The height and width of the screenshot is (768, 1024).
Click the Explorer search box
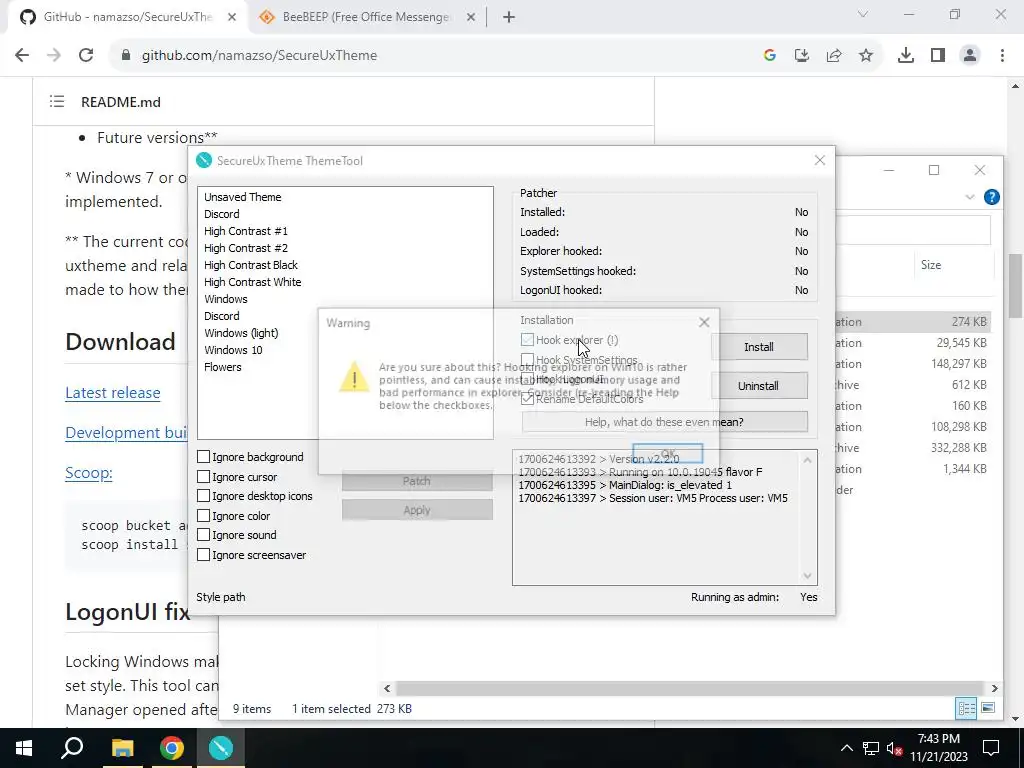[x=913, y=230]
